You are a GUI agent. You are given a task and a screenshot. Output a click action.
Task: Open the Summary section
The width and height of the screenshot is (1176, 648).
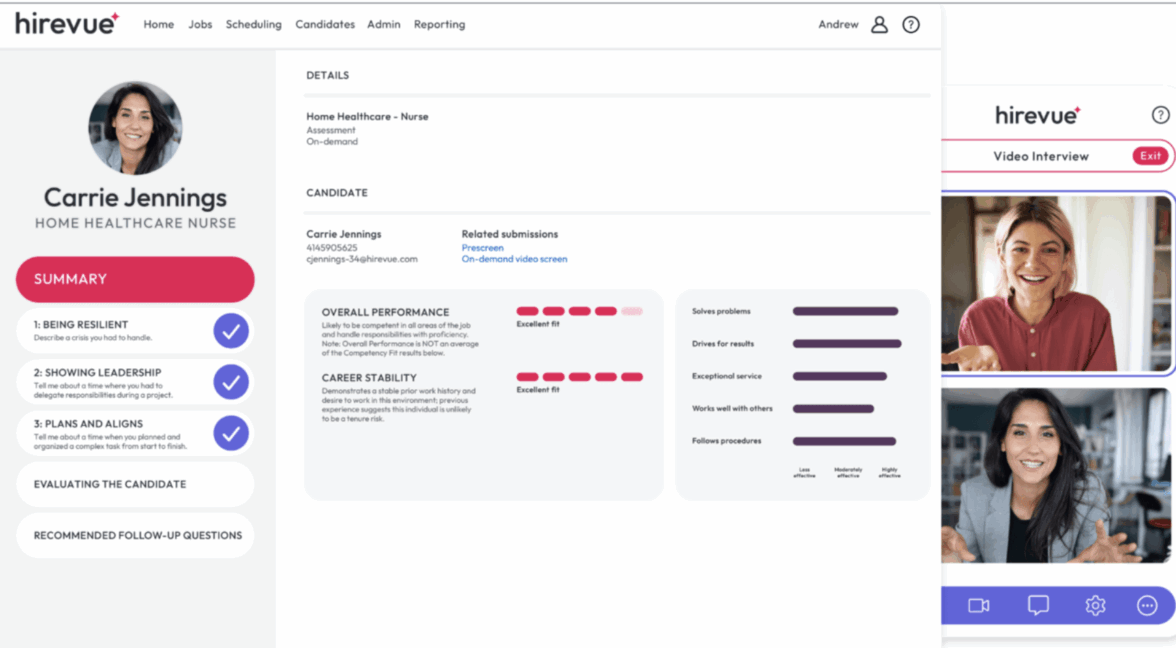click(135, 279)
